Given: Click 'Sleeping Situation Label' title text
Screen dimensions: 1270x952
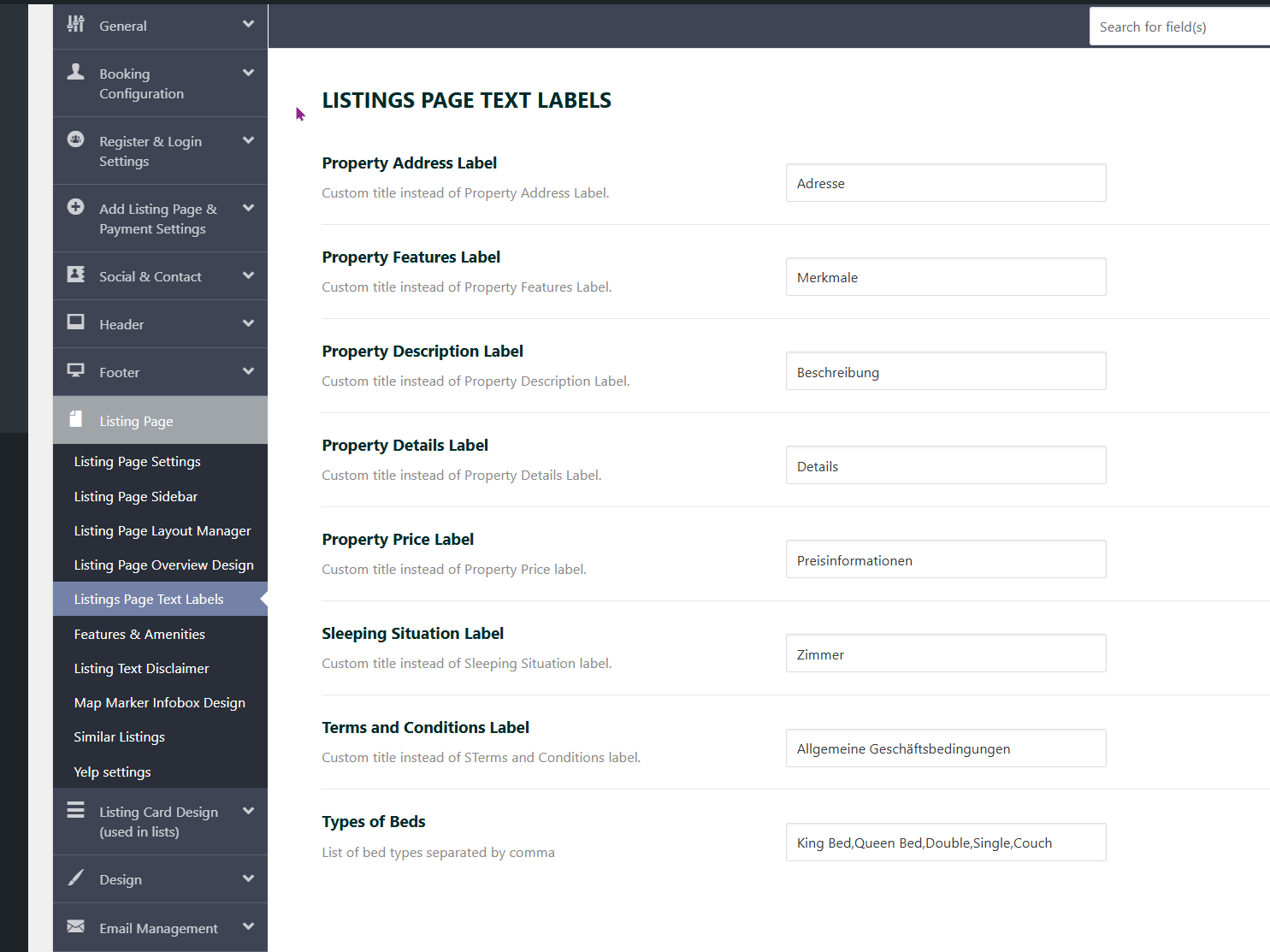Looking at the screenshot, I should (x=413, y=633).
